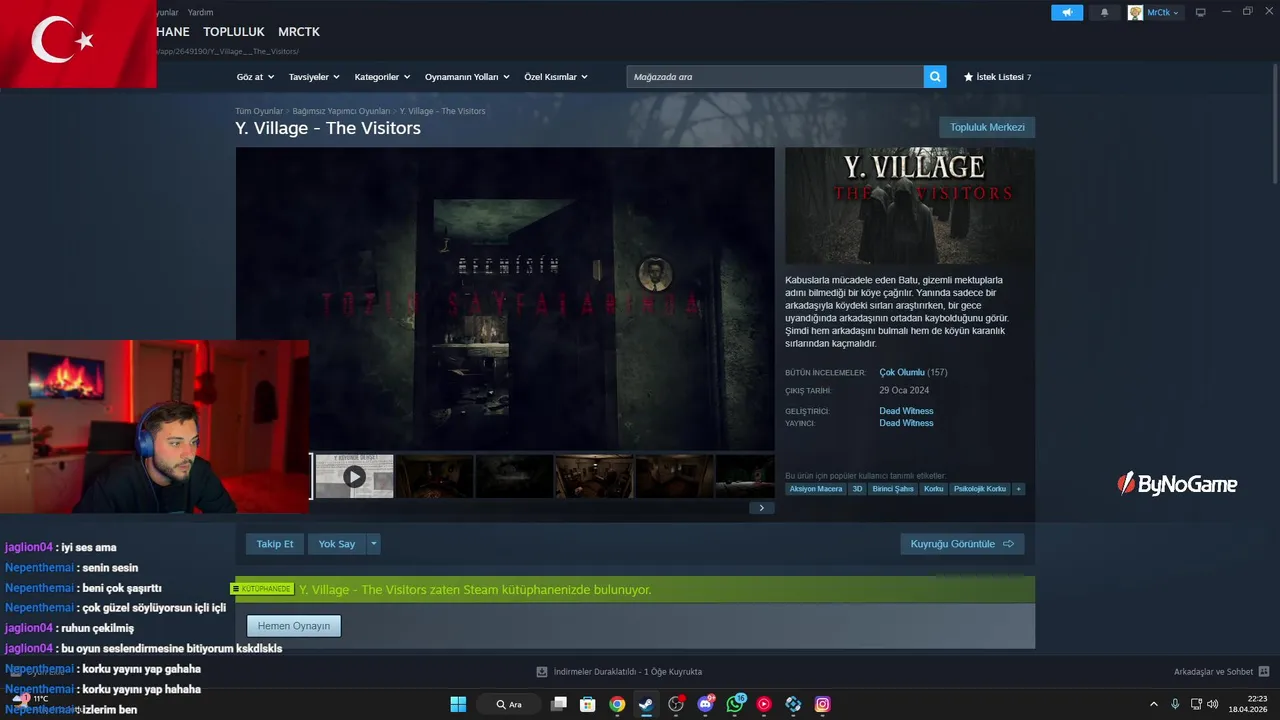Open the network tray icon

[x=1196, y=704]
